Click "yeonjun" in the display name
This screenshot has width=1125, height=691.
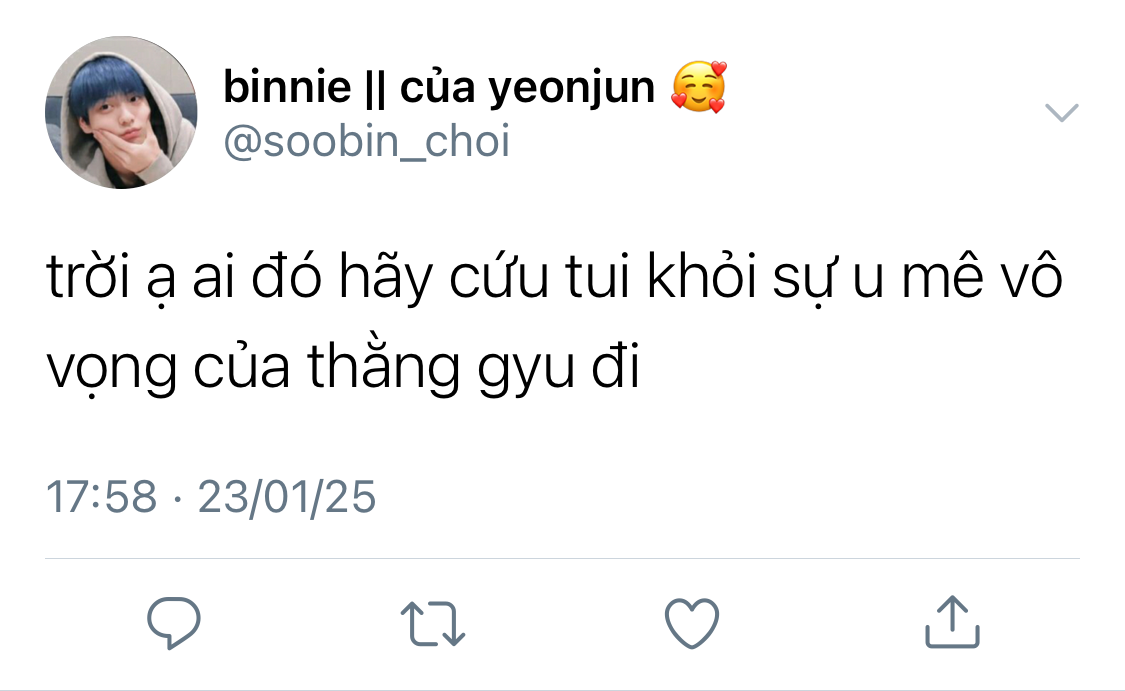572,90
